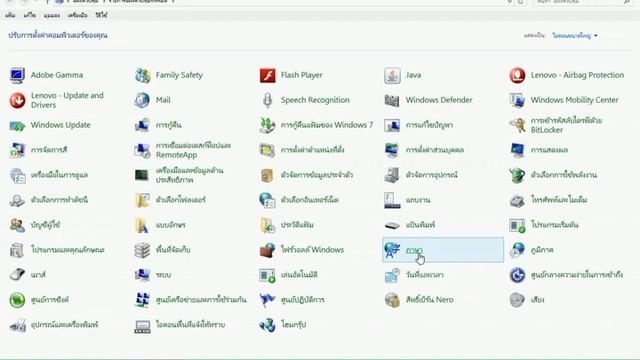
Task: Open the Ease of Access Center icon
Action: pos(517,275)
